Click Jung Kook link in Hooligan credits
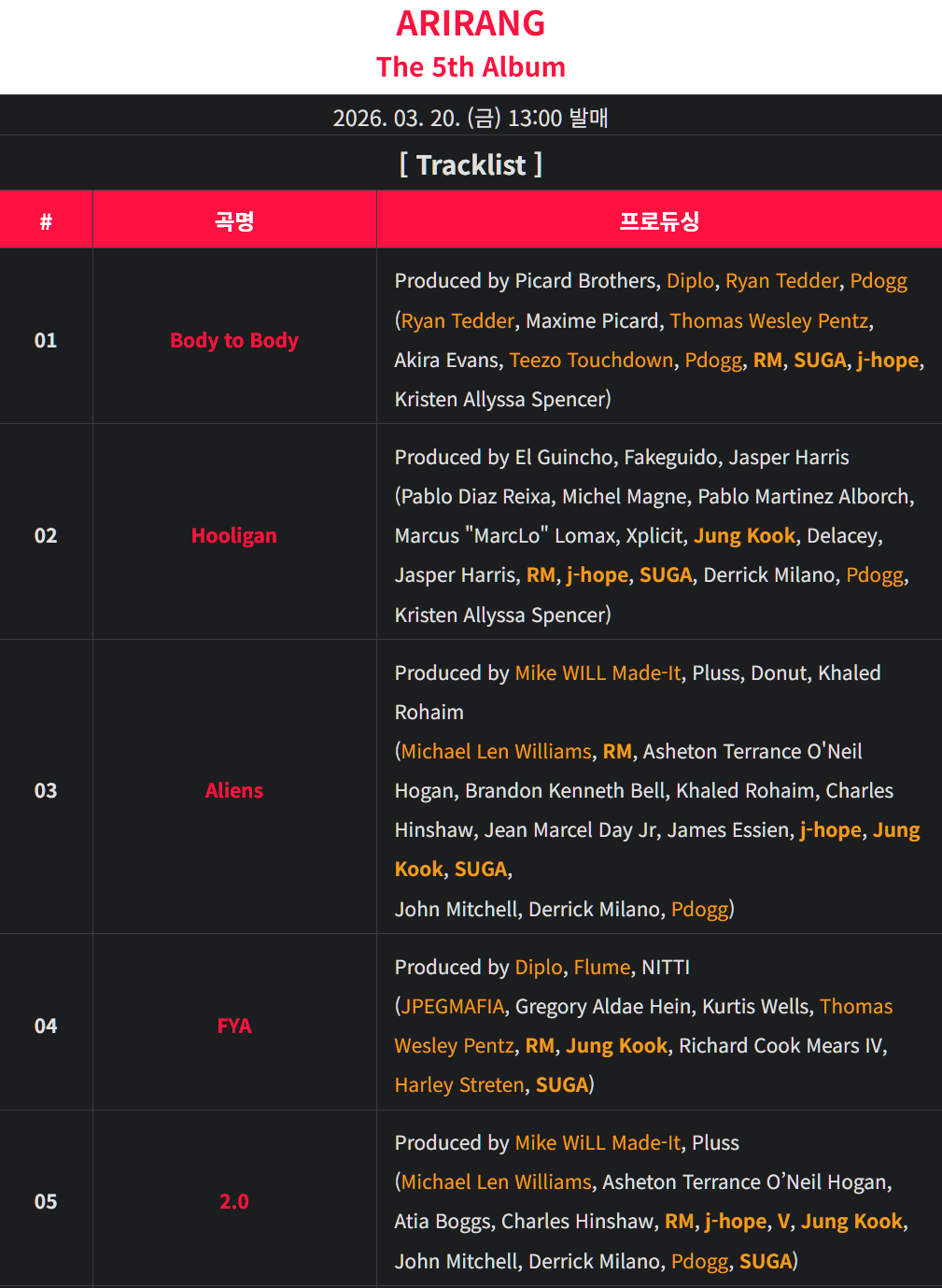Screen dimensions: 942x1288 745,535
